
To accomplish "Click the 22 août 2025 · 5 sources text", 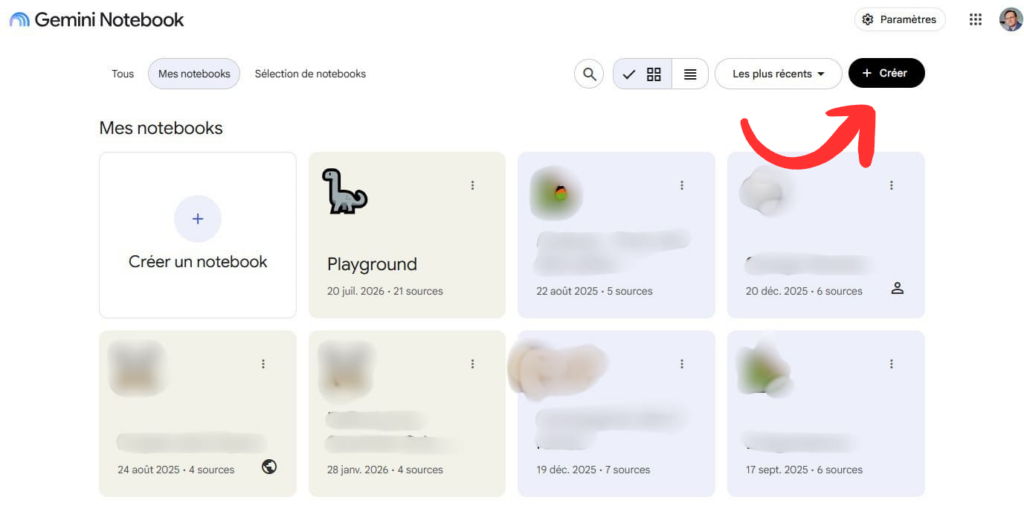I will point(594,291).
